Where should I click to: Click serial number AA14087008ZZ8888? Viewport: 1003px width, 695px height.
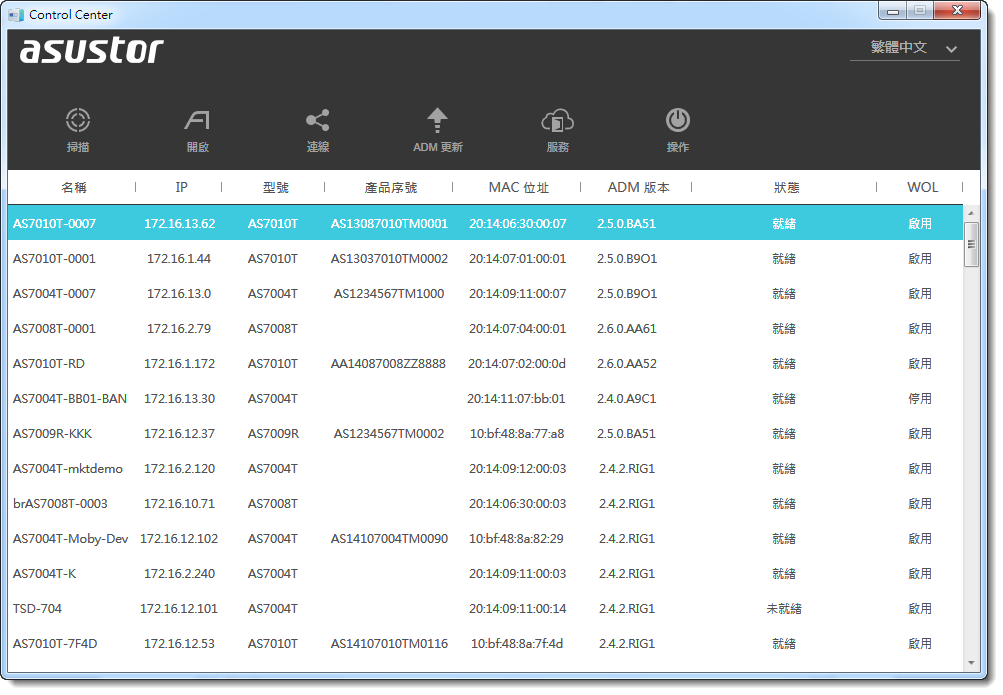(388, 363)
